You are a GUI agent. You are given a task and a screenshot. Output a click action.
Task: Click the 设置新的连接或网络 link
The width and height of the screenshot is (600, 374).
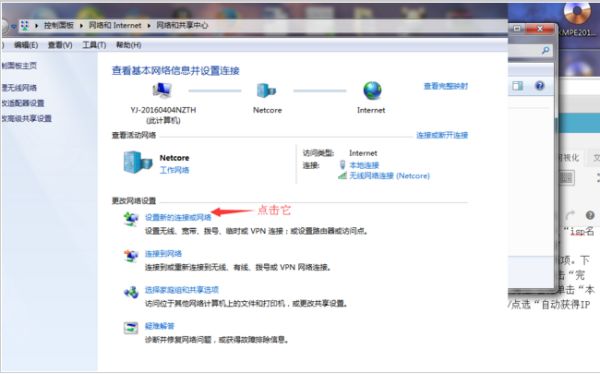tap(178, 217)
